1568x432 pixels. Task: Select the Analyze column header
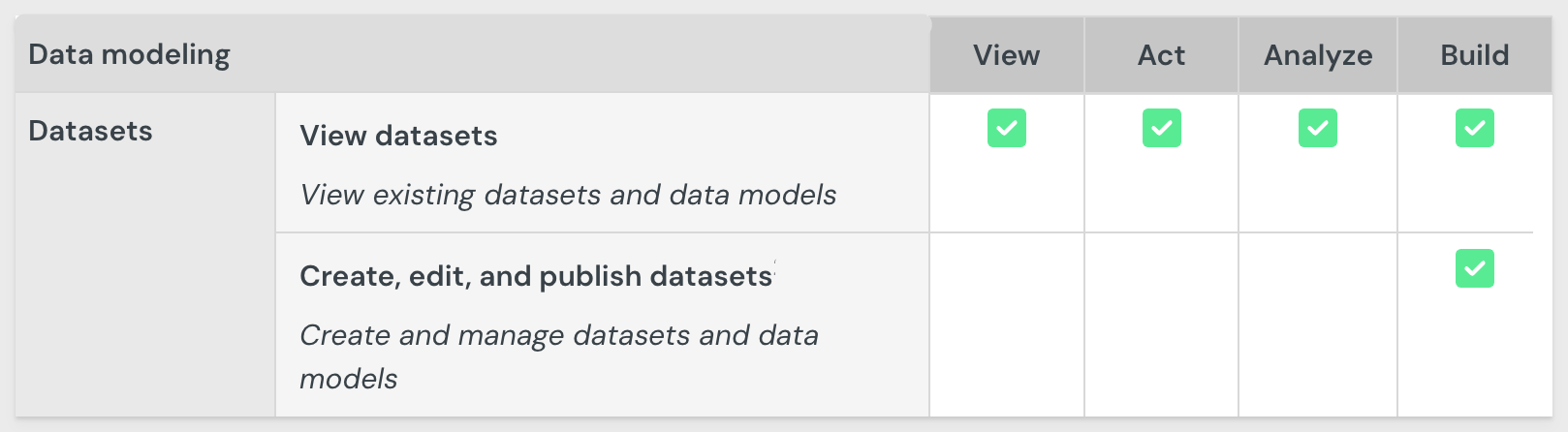(x=1317, y=55)
